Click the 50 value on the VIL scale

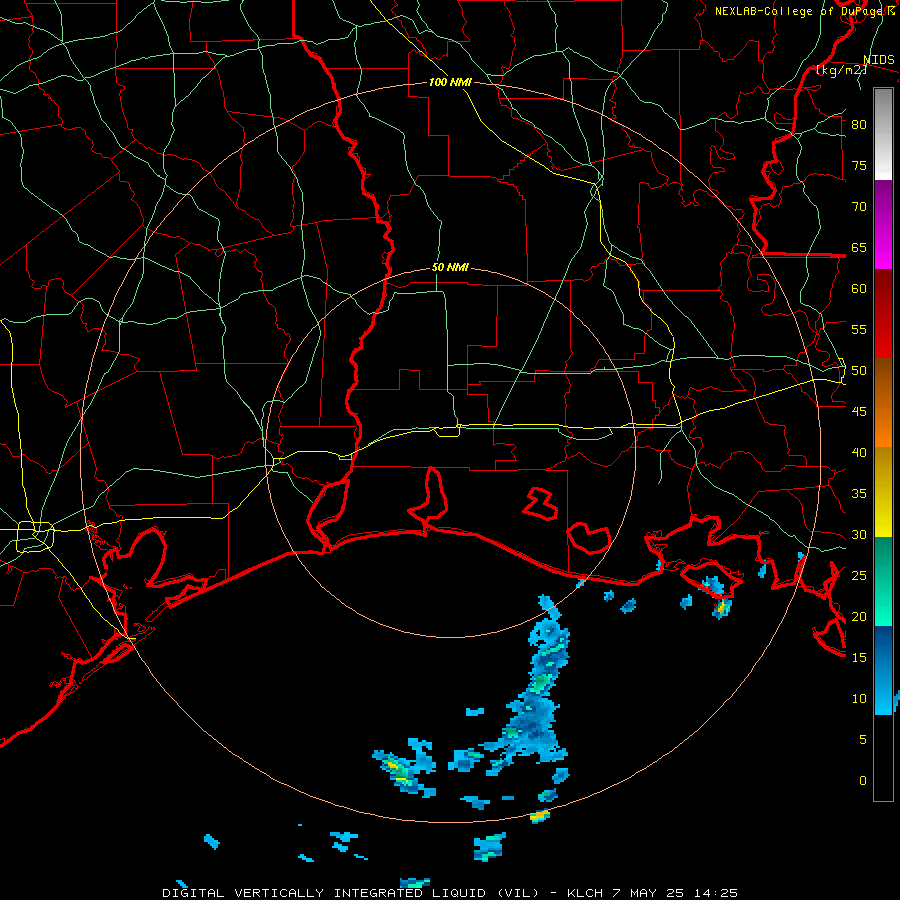pyautogui.click(x=859, y=371)
